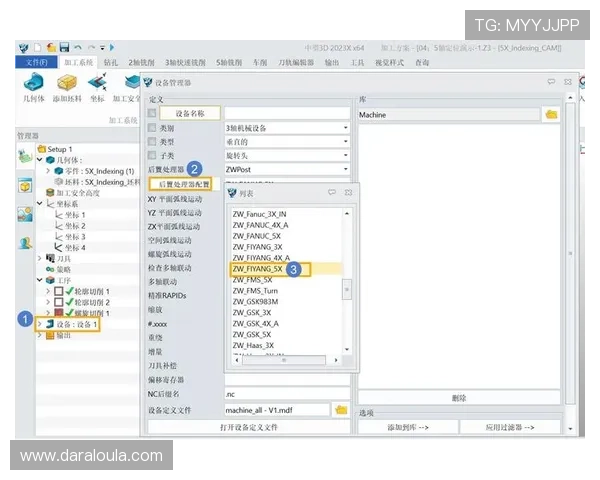
Task: Open the 文件(F) file menu
Action: click(x=37, y=62)
